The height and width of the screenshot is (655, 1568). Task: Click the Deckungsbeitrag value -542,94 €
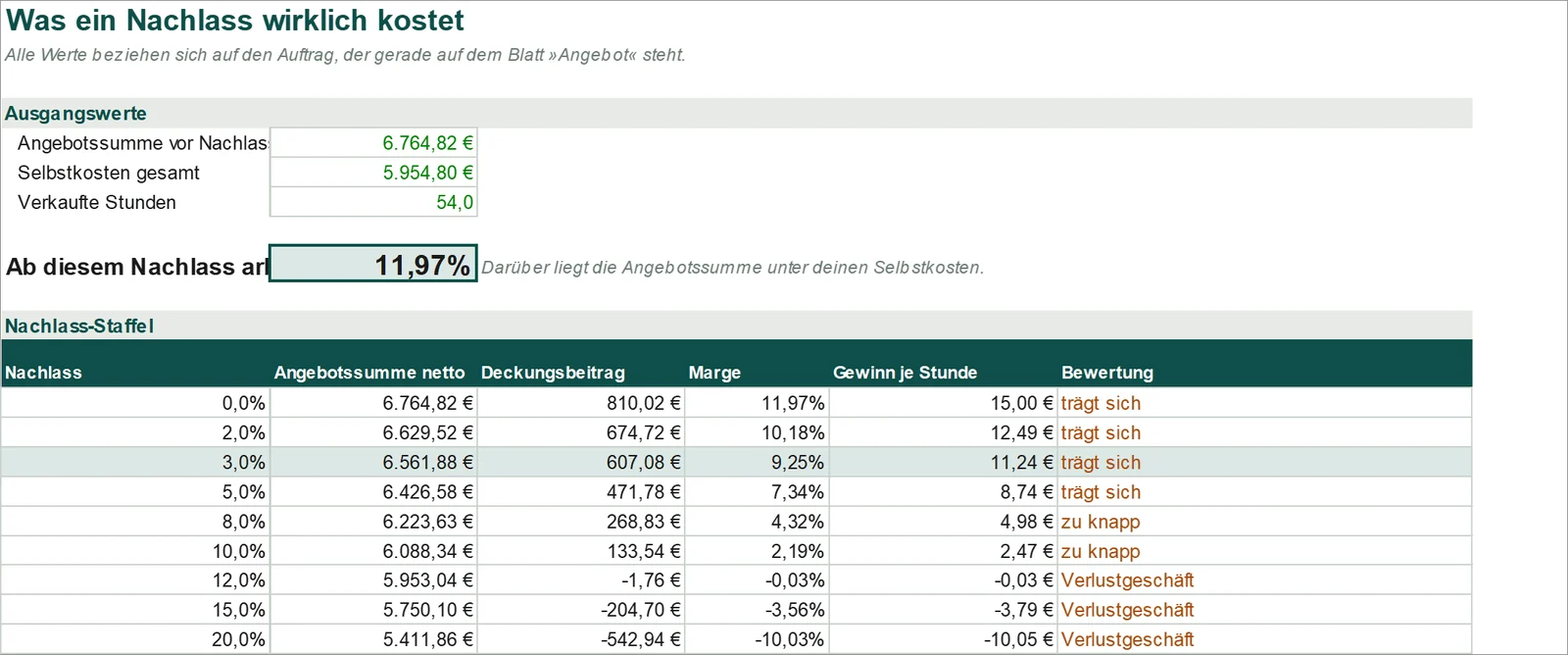point(581,639)
